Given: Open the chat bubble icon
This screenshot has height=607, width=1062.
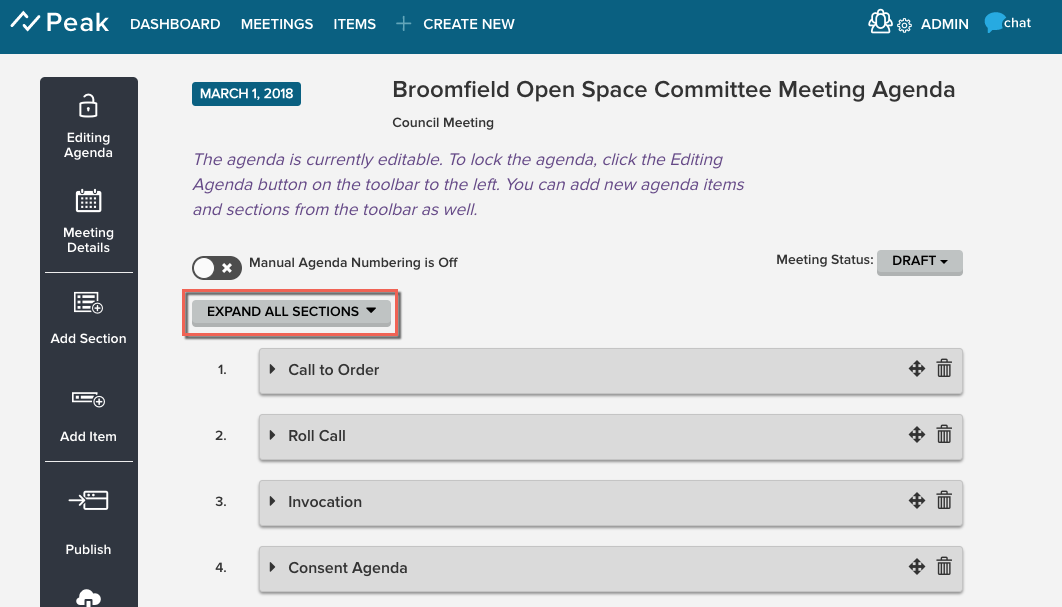Looking at the screenshot, I should pyautogui.click(x=994, y=23).
